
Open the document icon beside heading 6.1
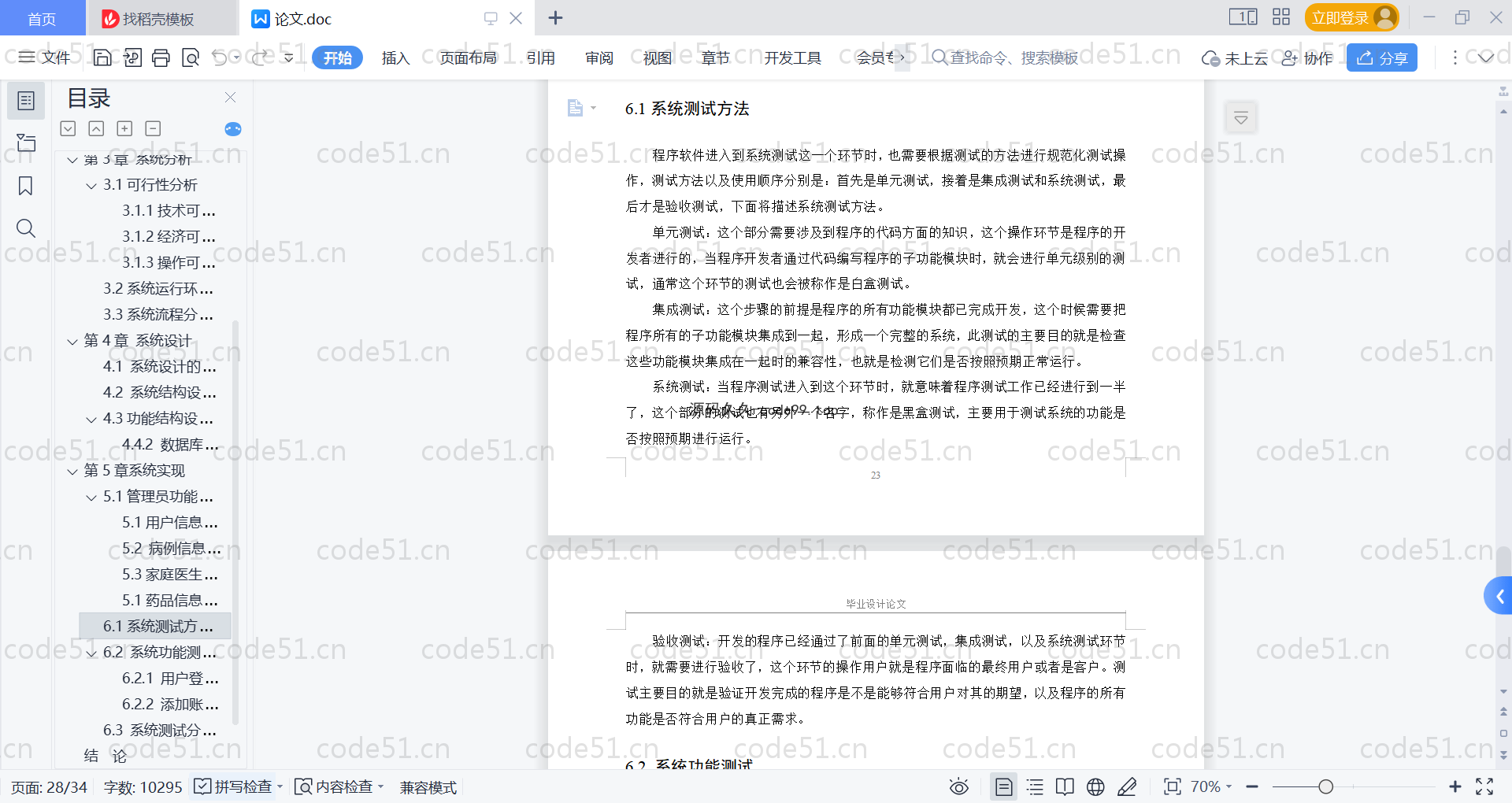[576, 108]
